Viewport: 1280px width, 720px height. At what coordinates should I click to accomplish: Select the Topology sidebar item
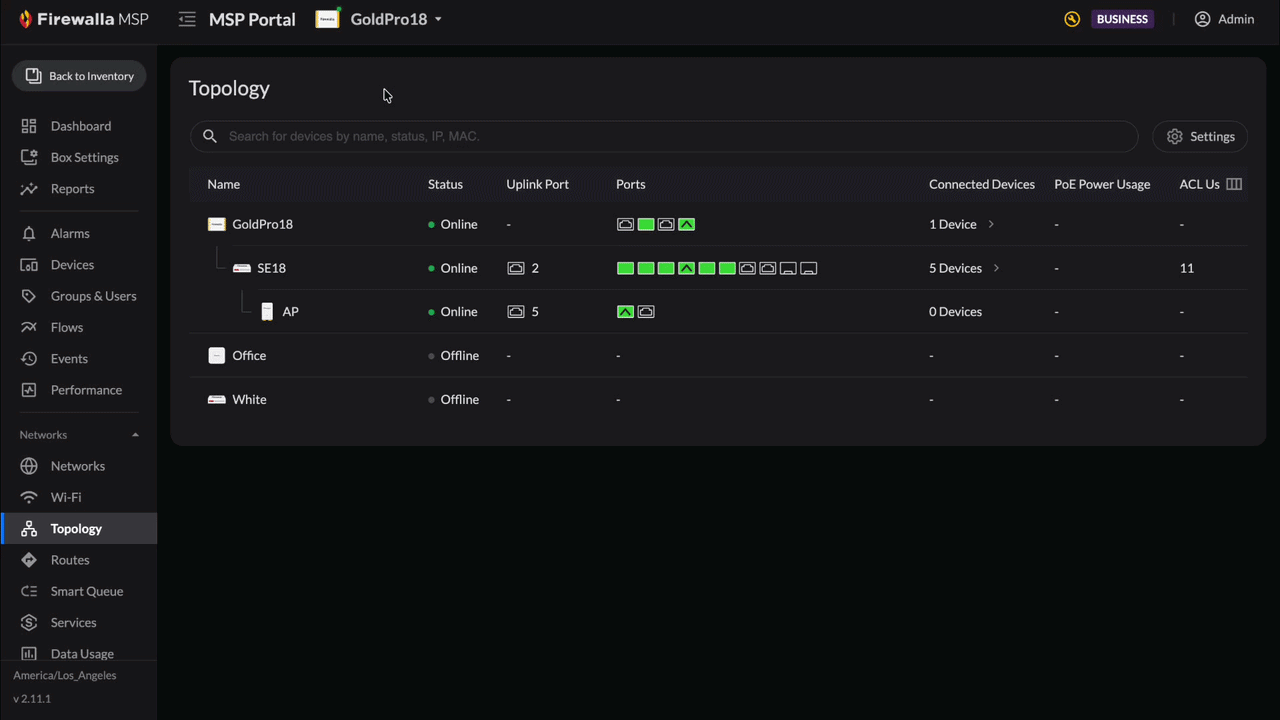click(79, 528)
